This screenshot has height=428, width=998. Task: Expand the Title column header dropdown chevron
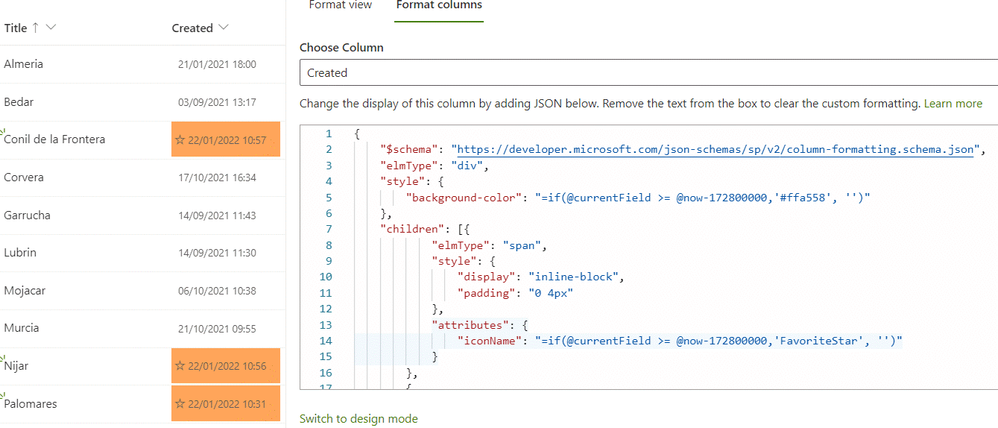coord(51,28)
